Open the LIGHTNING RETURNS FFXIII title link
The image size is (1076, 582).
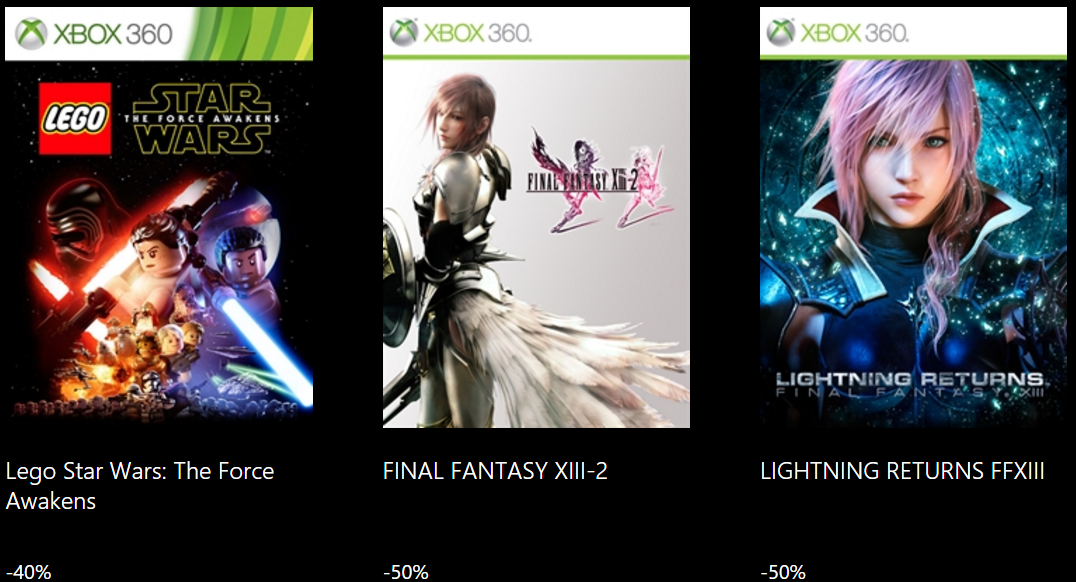click(x=902, y=471)
